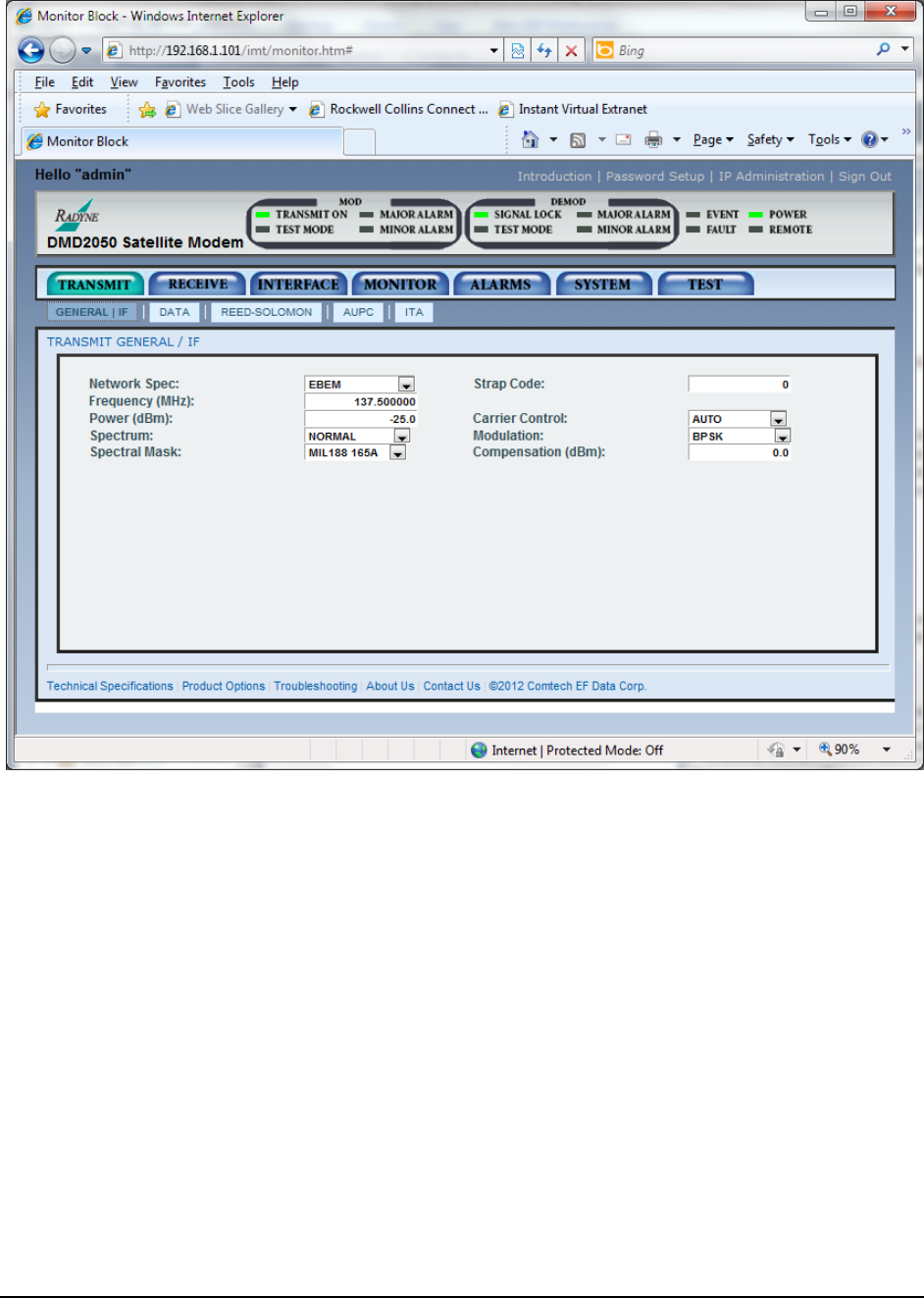The image size is (924, 1298).
Task: Click the Sign Out link
Action: pos(864,177)
